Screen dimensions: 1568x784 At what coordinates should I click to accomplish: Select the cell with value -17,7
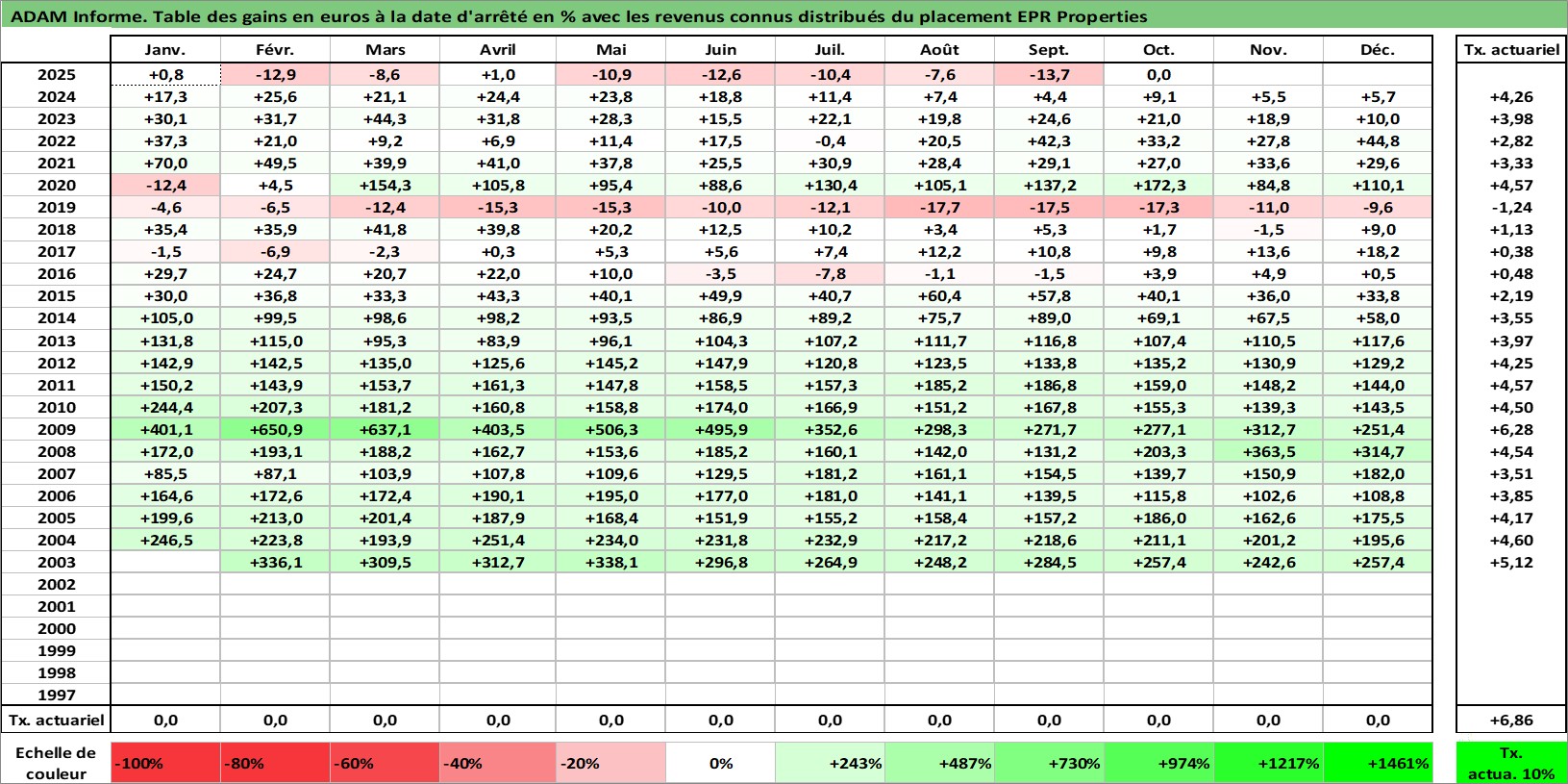939,208
